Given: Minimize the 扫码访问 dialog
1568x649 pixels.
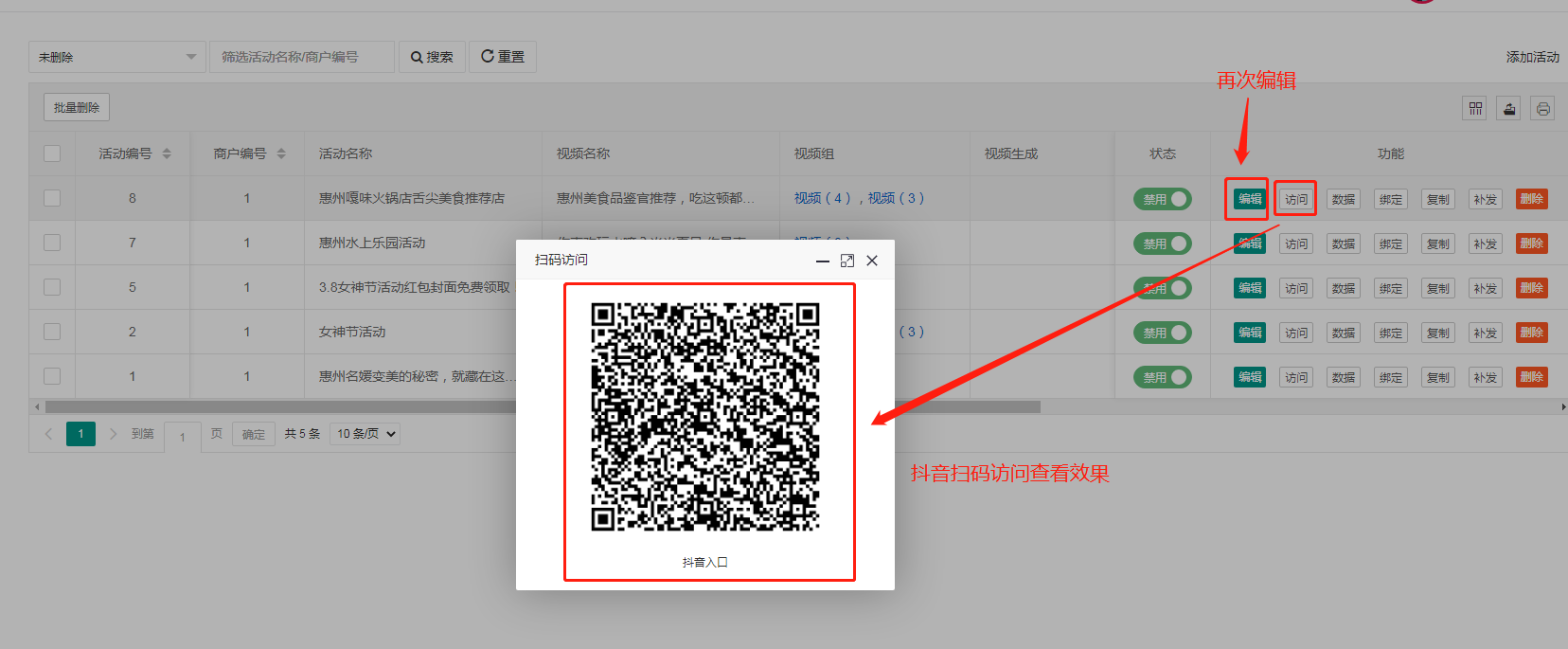Looking at the screenshot, I should pos(823,261).
